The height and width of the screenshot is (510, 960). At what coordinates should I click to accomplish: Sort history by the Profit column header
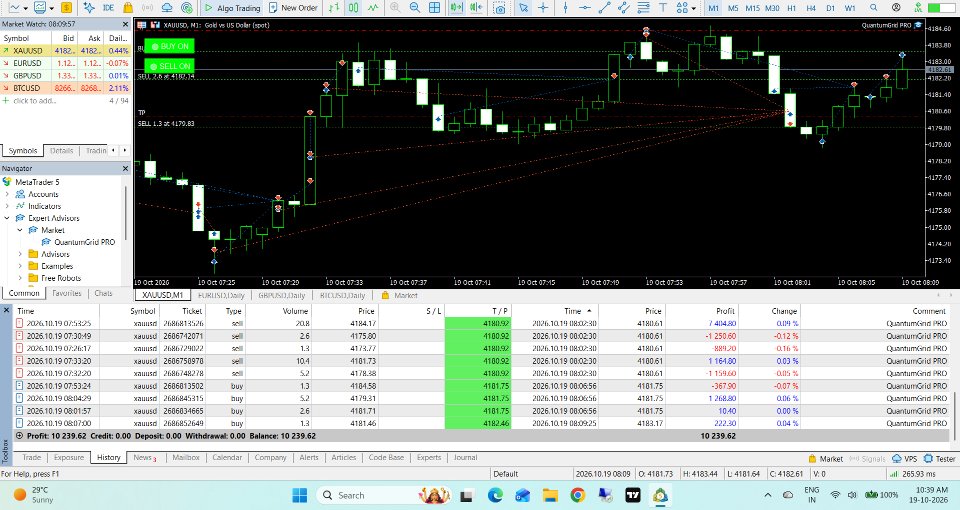click(725, 311)
